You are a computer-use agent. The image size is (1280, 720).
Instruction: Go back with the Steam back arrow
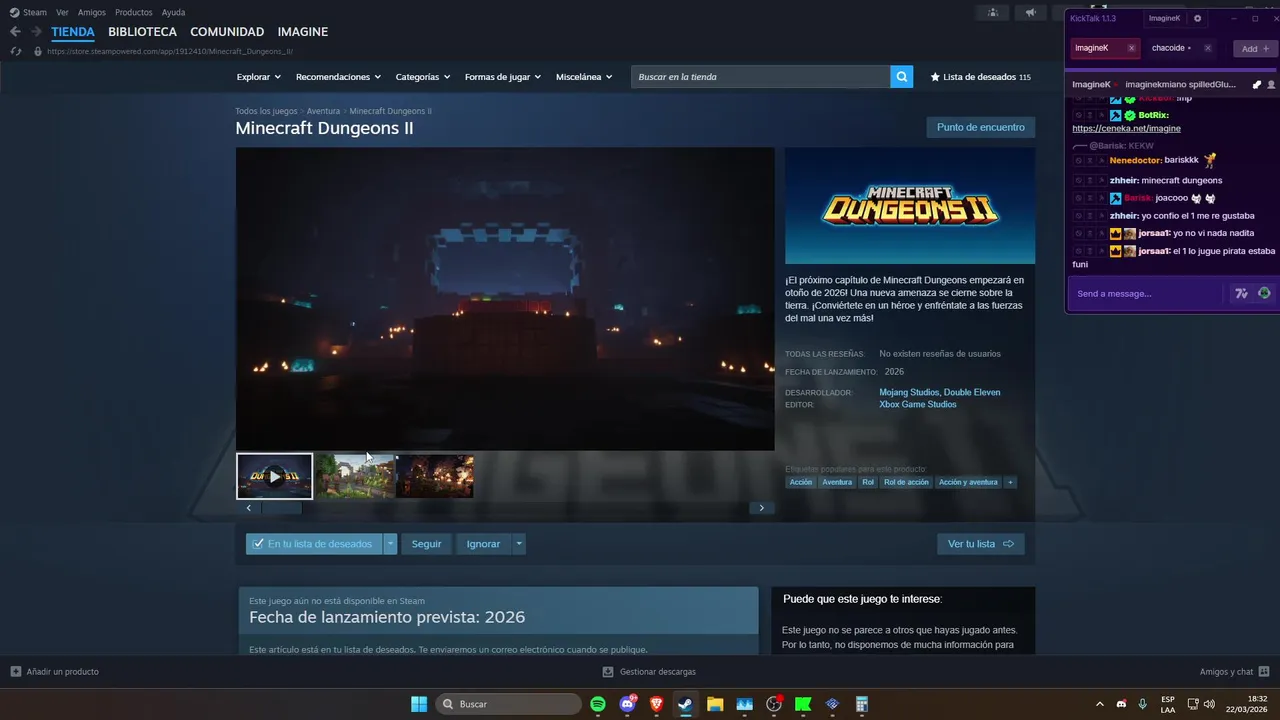[15, 32]
